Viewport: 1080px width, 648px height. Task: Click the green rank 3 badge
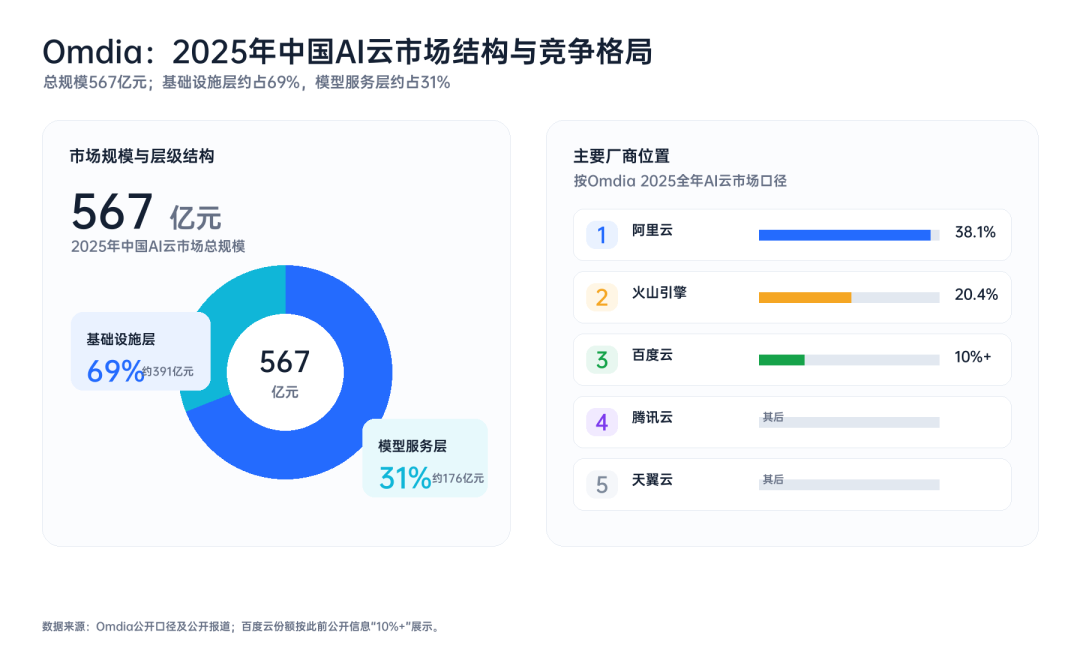(x=601, y=359)
